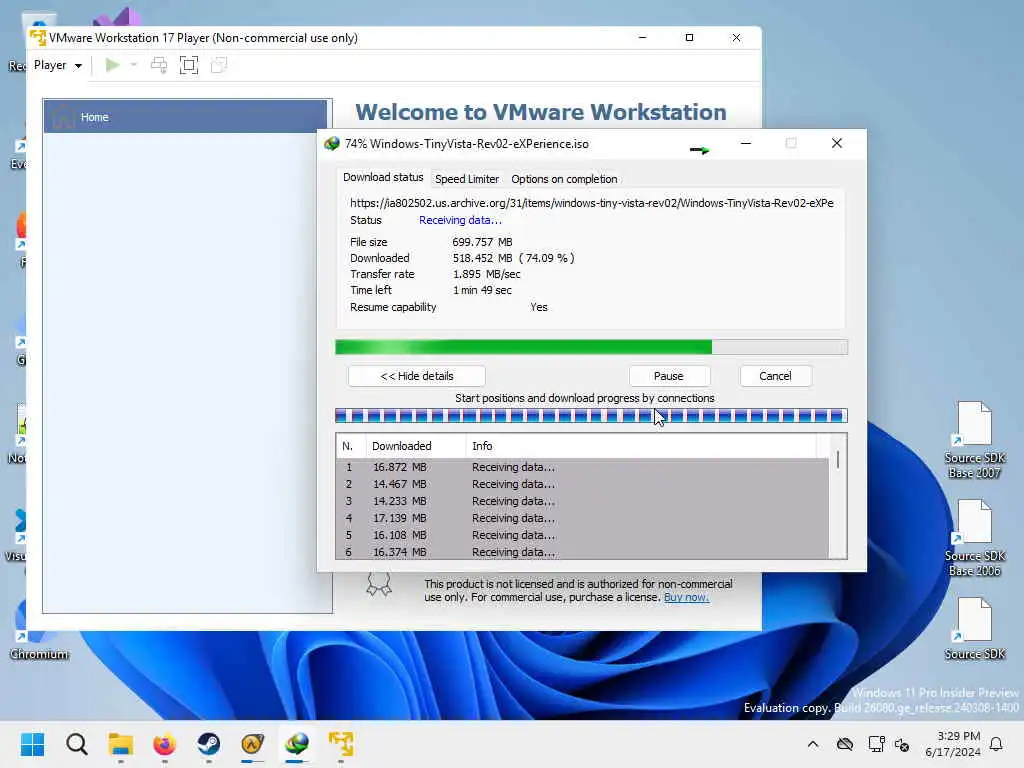Show hidden system tray icons
Image resolution: width=1024 pixels, height=768 pixels.
pos(813,744)
